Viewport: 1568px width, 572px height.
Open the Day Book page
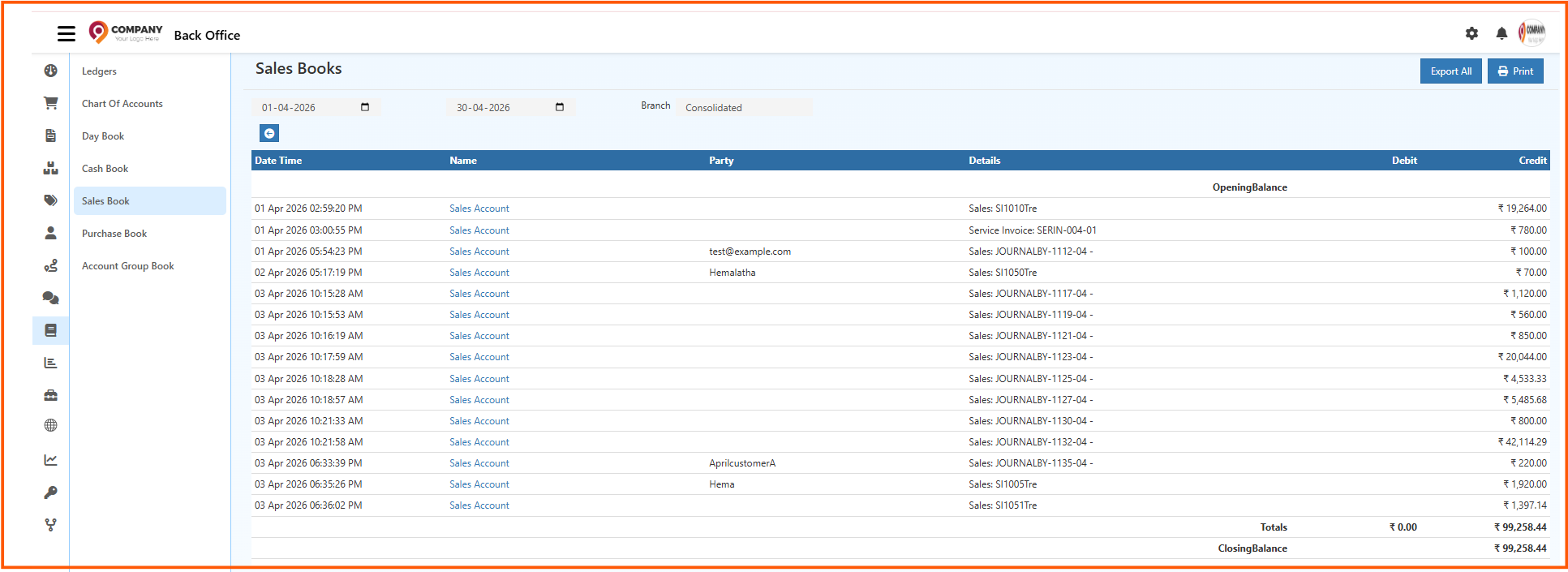coord(103,136)
